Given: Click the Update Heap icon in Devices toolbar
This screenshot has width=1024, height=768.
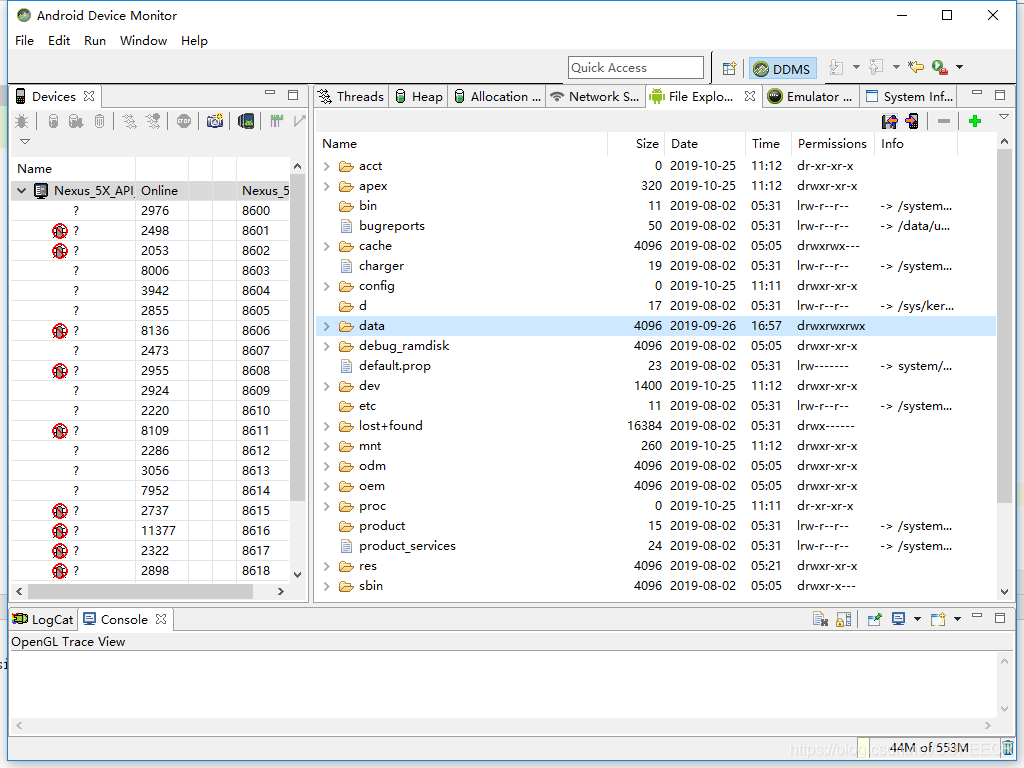Looking at the screenshot, I should click(54, 121).
